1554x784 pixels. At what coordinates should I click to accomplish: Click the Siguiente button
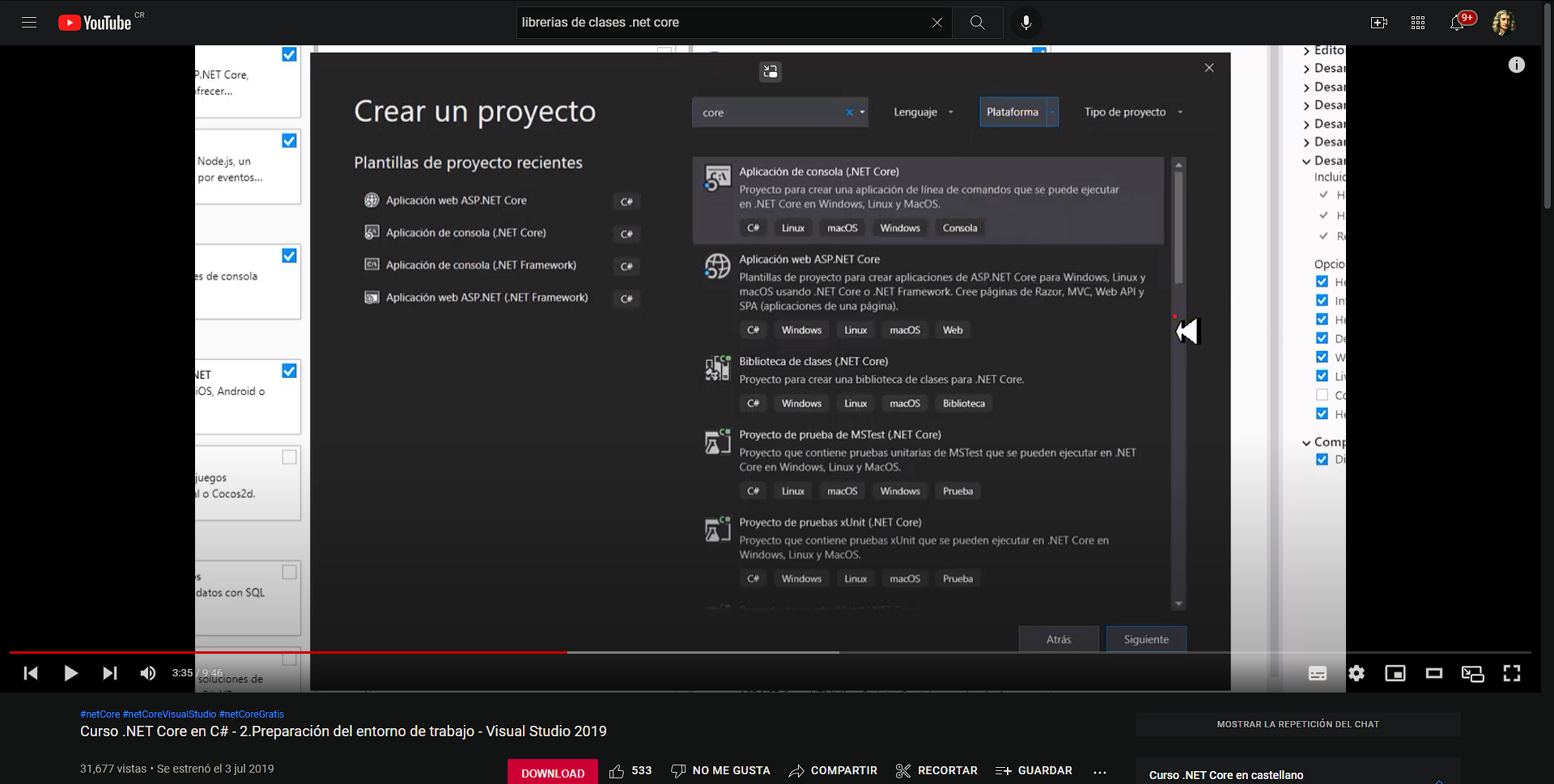point(1146,639)
